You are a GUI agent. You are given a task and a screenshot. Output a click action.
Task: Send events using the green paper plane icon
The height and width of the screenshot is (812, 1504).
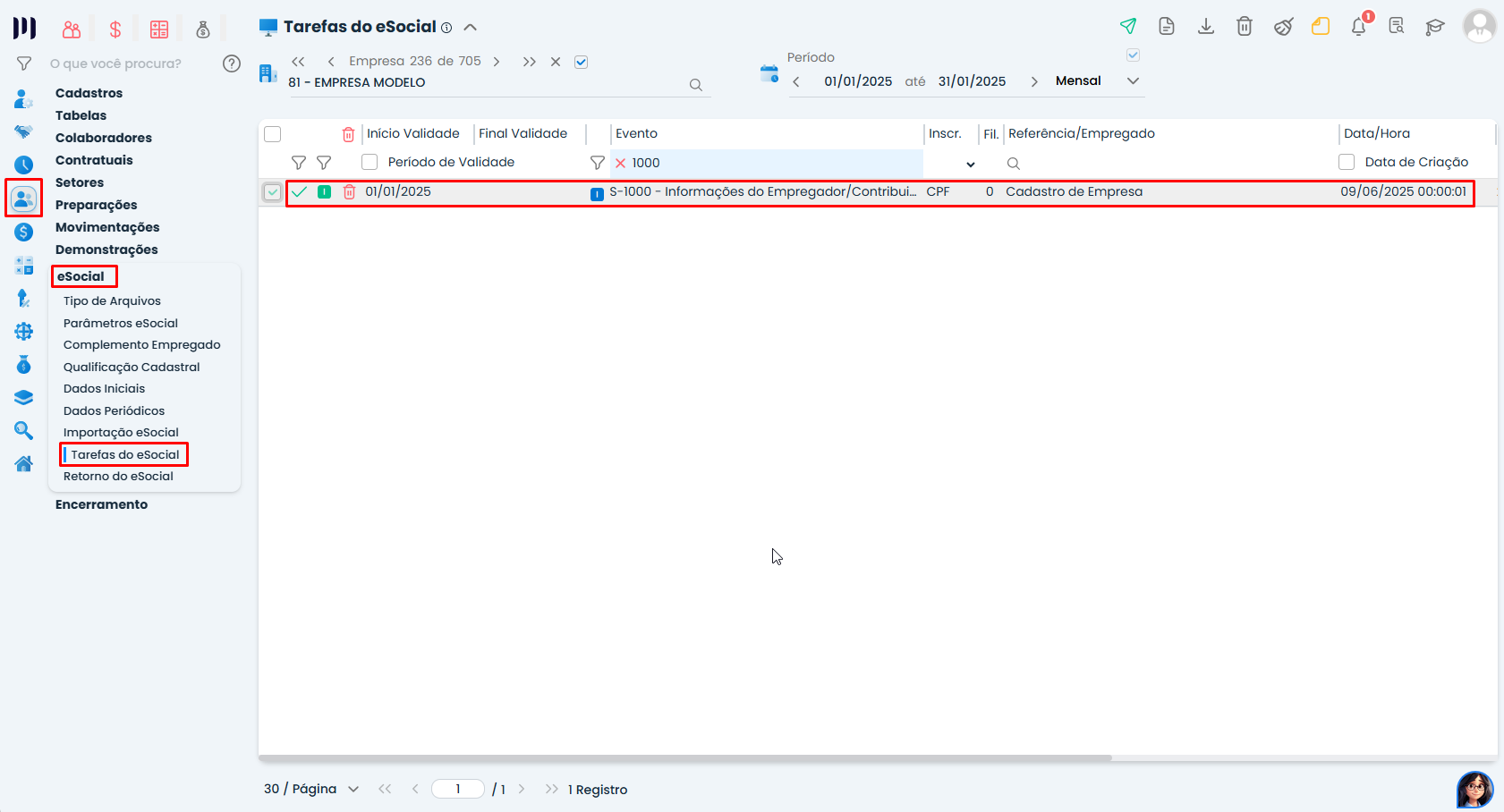pos(1129,27)
